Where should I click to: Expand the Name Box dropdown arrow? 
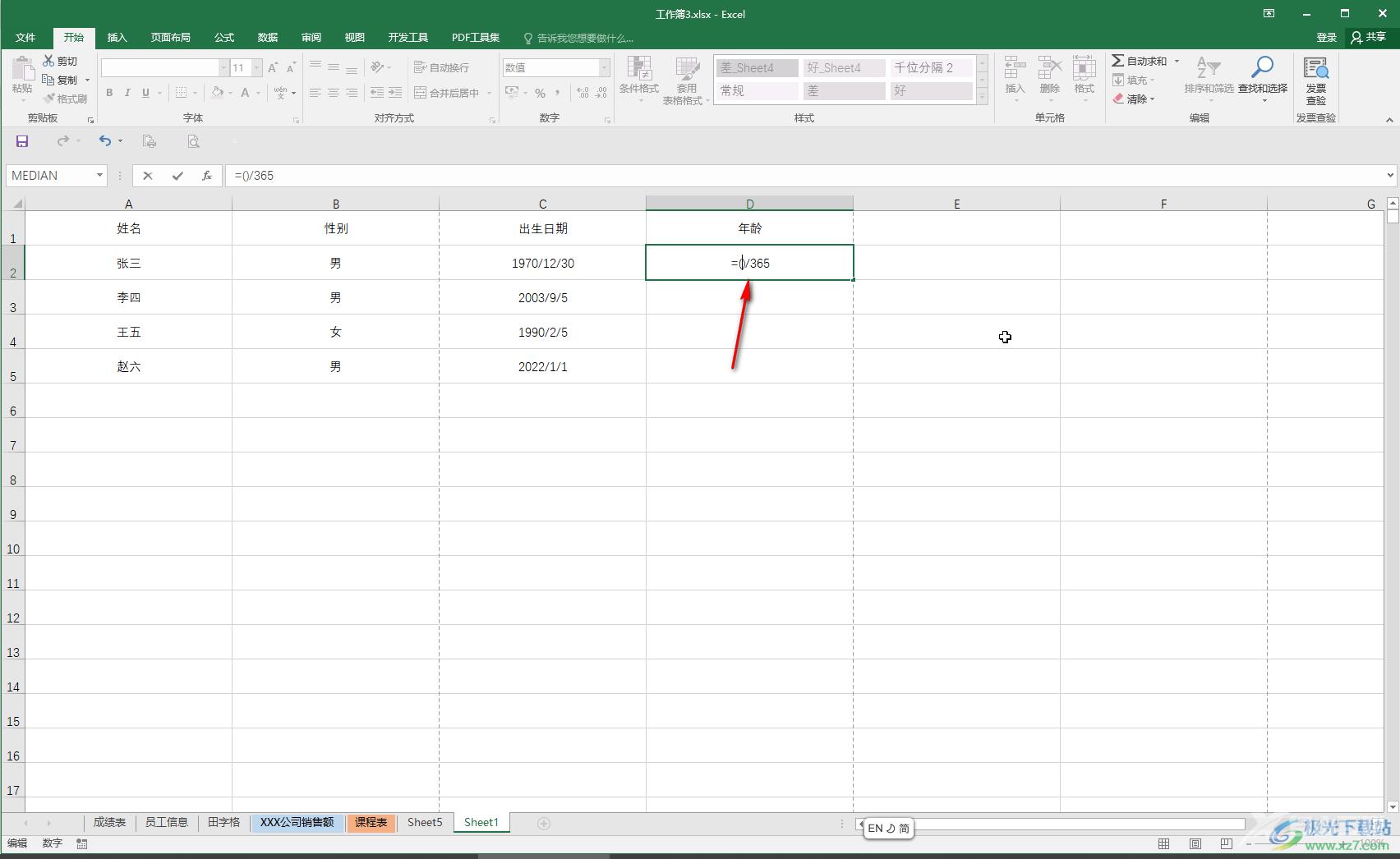click(x=99, y=176)
